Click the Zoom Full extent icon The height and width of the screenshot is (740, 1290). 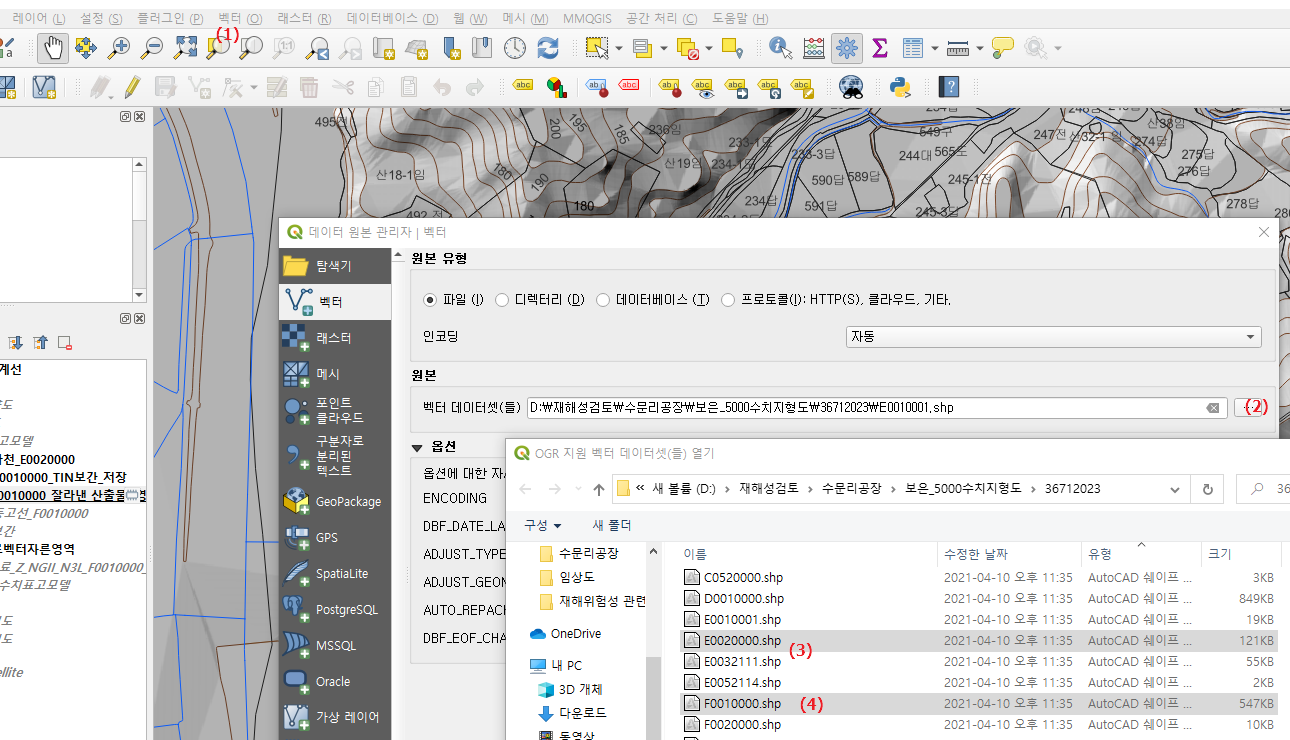pos(186,46)
